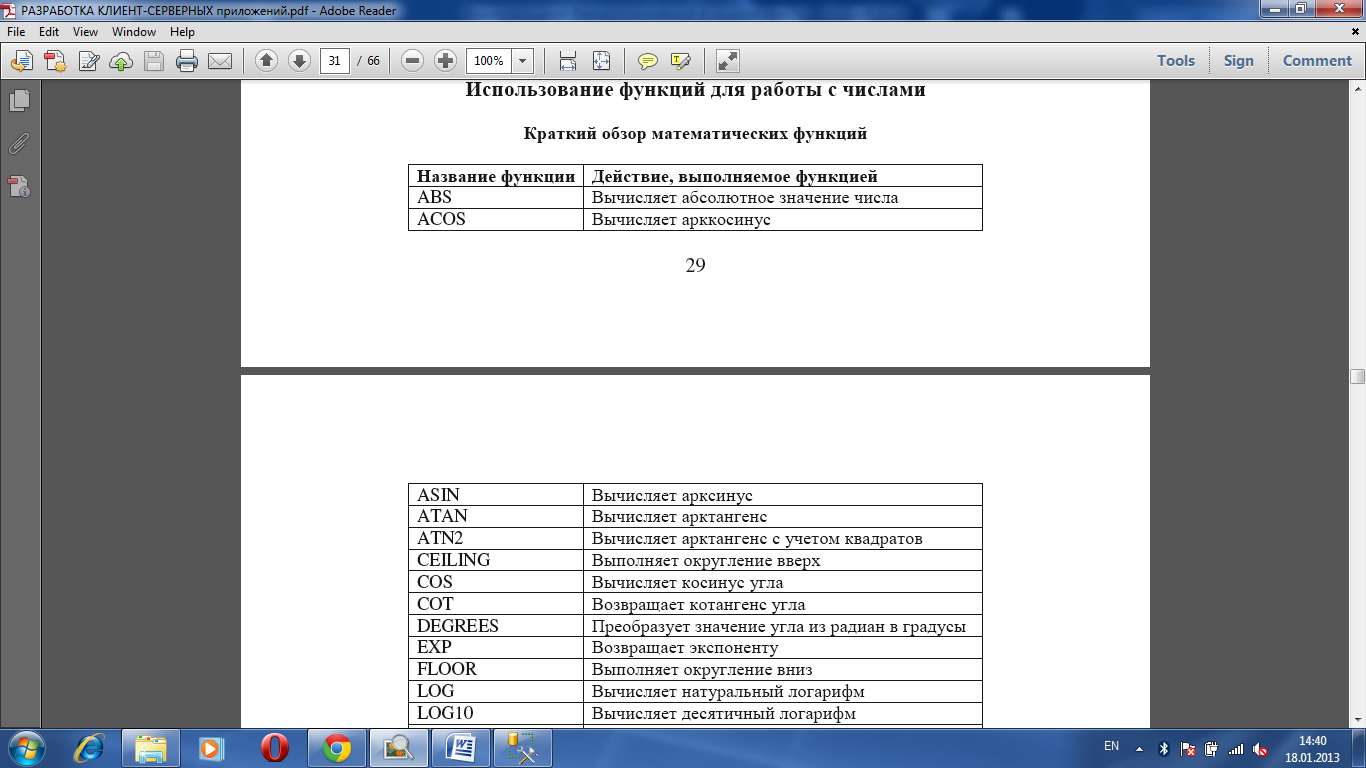Open Windows Explorer from the taskbar
The width and height of the screenshot is (1366, 768).
[x=151, y=748]
